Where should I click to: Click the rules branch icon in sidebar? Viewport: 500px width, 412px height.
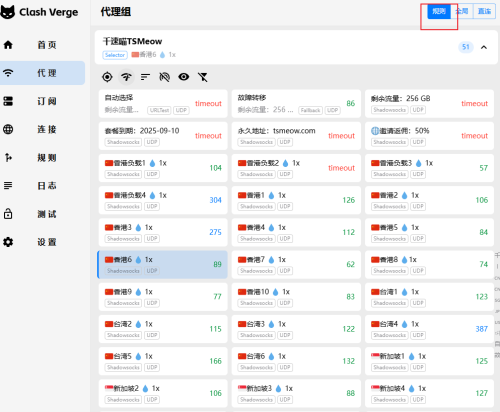(8, 157)
